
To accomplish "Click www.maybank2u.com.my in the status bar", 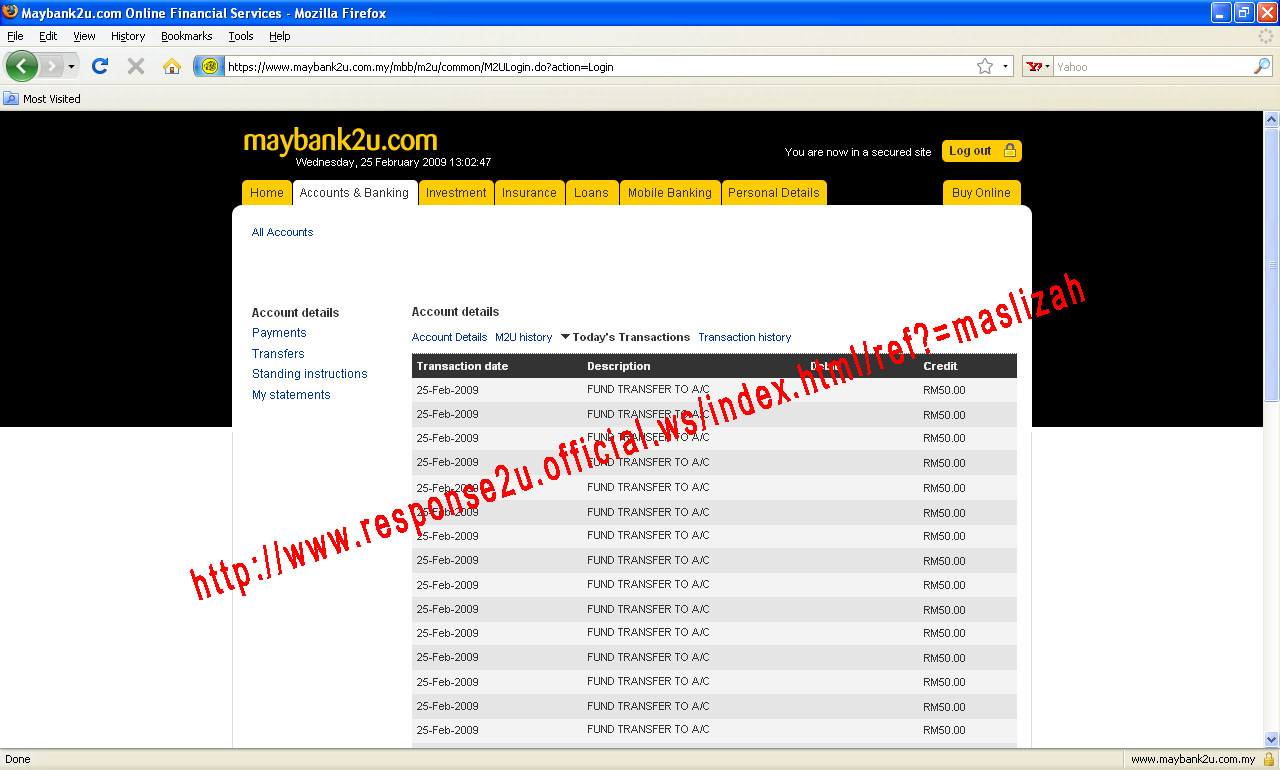I will tap(1192, 760).
